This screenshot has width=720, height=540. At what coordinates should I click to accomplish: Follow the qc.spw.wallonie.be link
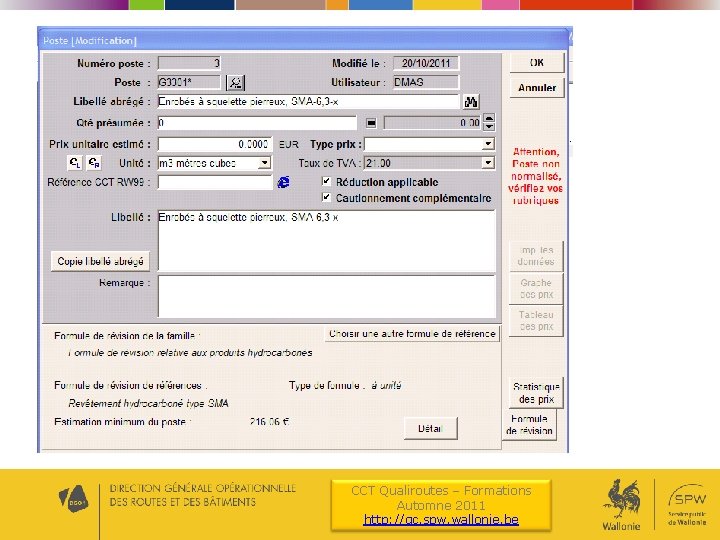pyautogui.click(x=441, y=520)
